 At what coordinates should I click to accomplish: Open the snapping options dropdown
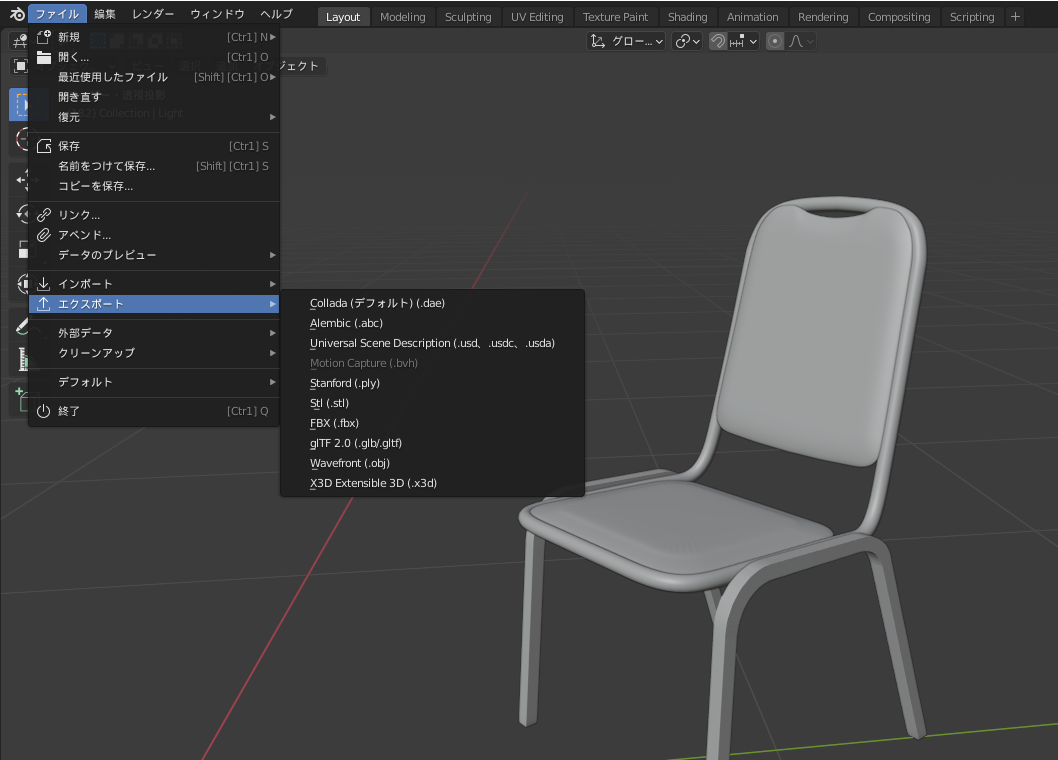point(743,41)
